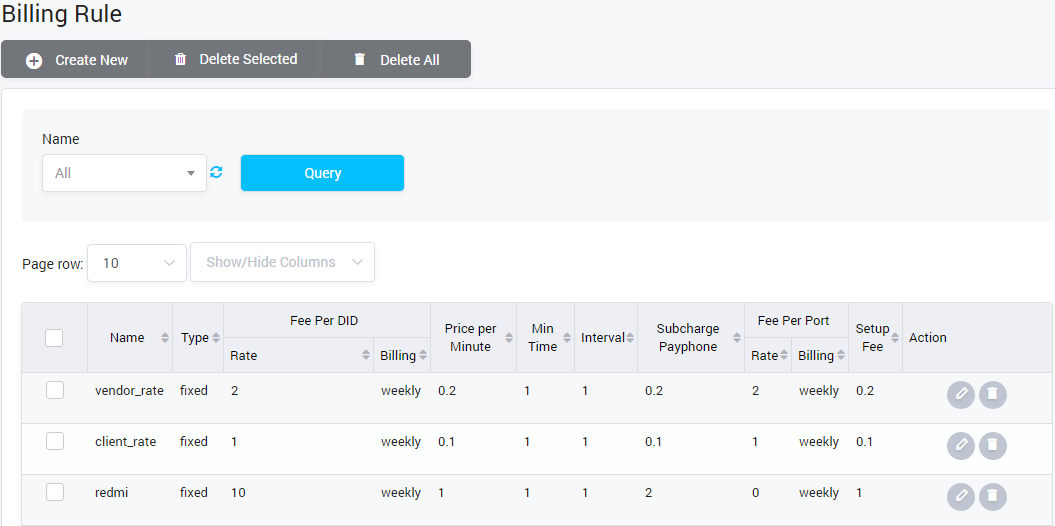Click Create New button
This screenshot has height=526, width=1055.
pos(76,60)
